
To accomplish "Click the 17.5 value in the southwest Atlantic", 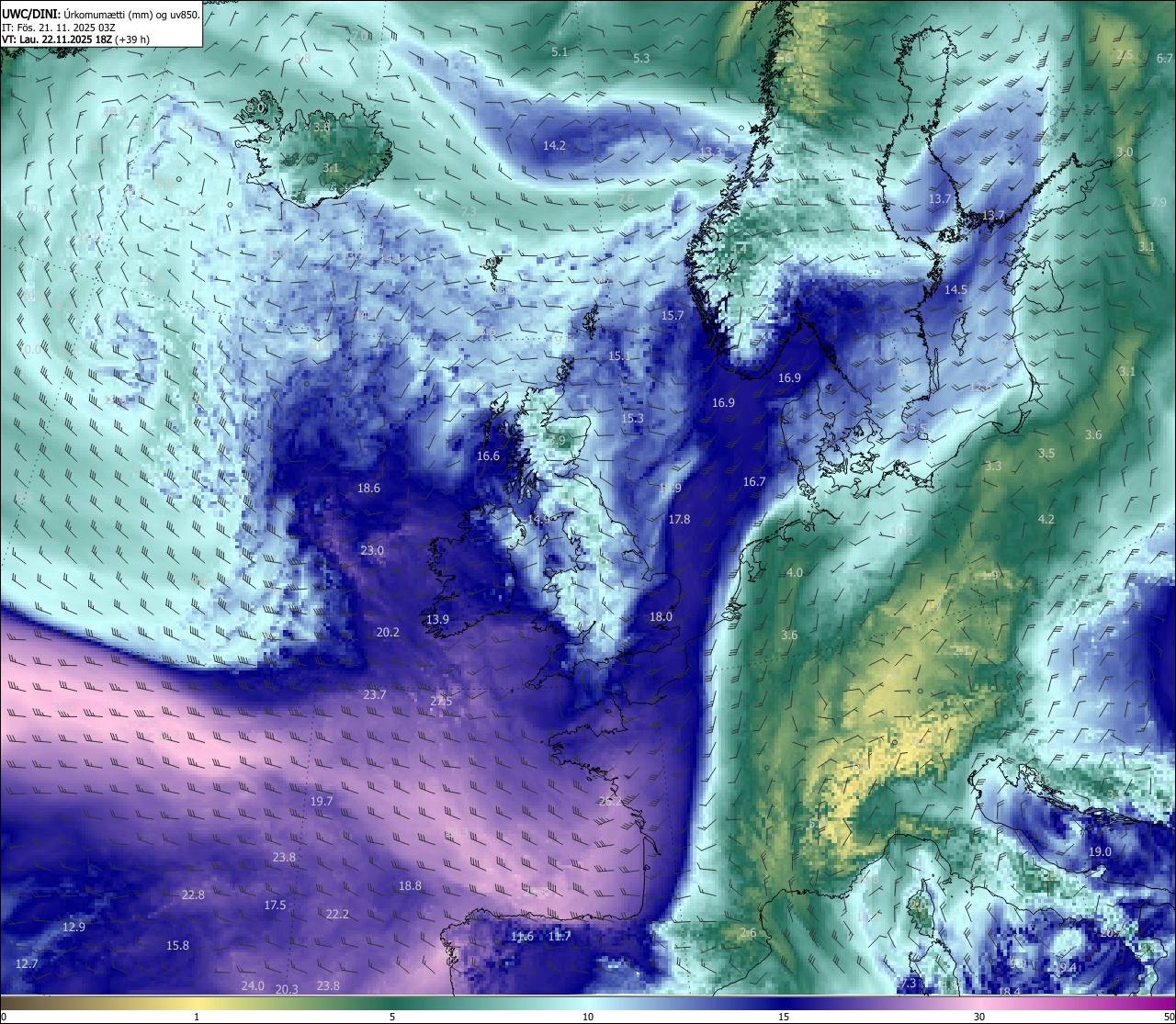I will coord(275,905).
